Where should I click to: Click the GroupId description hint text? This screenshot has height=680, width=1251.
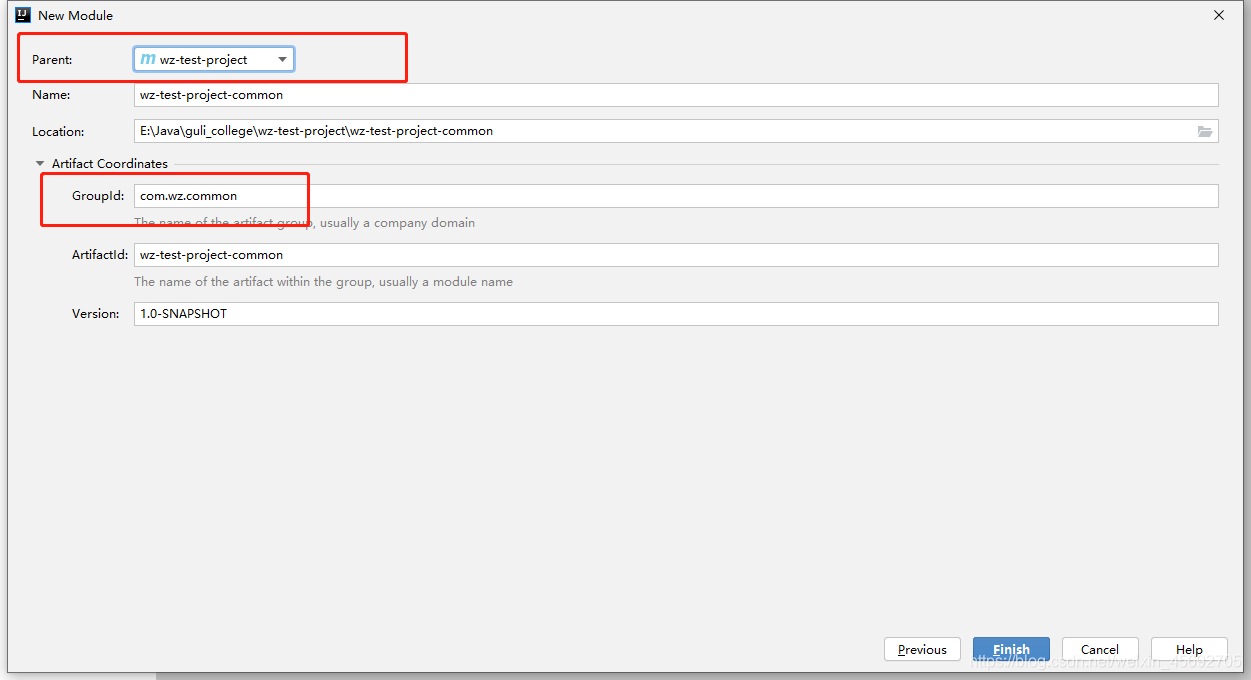pos(305,223)
